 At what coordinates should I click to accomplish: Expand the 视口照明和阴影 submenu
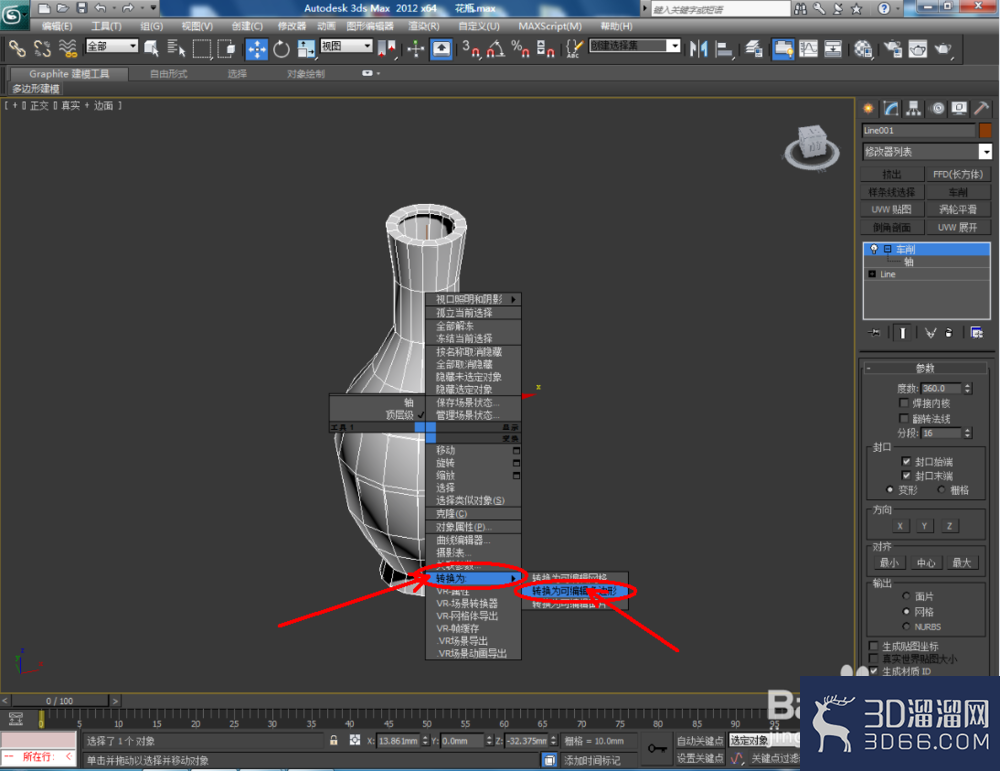click(474, 299)
